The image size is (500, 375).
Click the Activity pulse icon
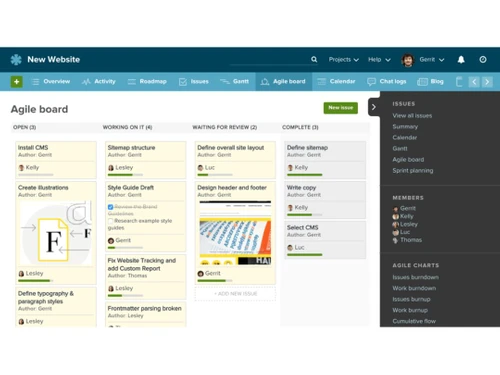tap(86, 82)
